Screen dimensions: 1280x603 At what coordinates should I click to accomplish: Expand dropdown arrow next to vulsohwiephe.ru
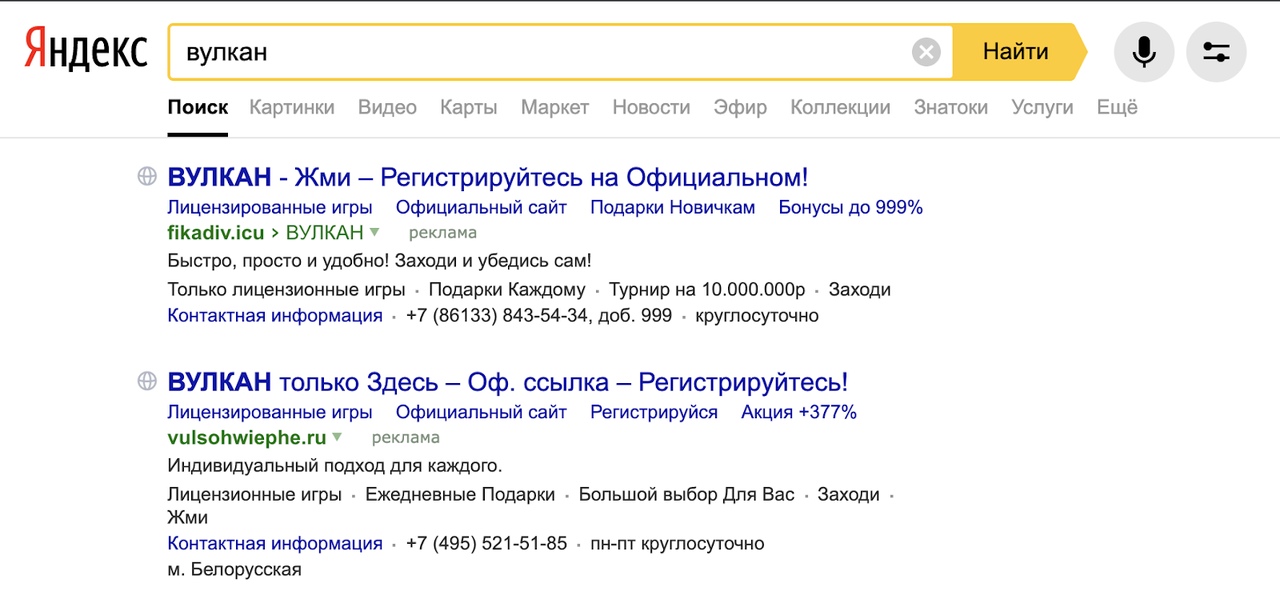[337, 437]
